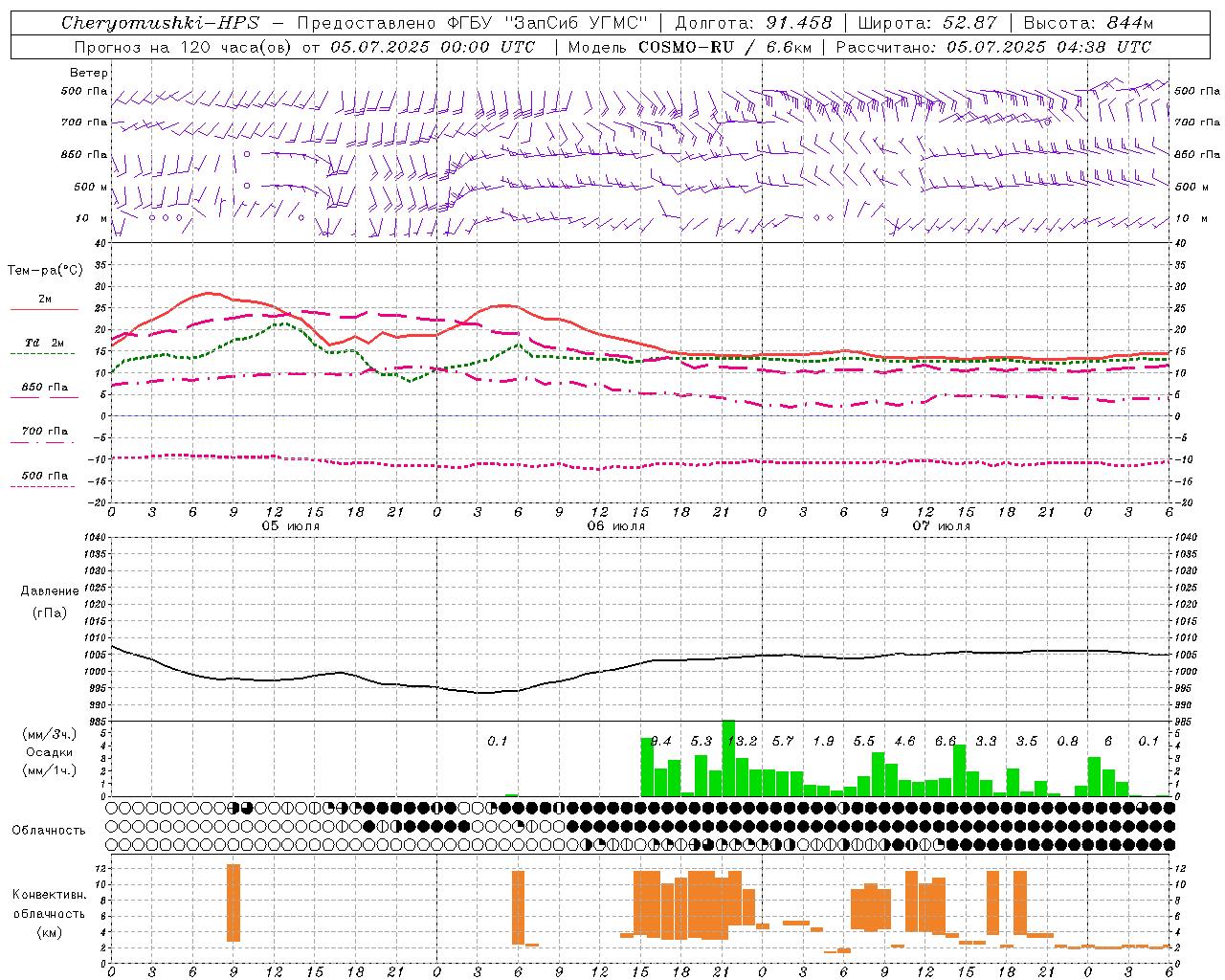Click the 850 гПа temperature legend label
Image resolution: width=1225 pixels, height=980 pixels.
(45, 388)
